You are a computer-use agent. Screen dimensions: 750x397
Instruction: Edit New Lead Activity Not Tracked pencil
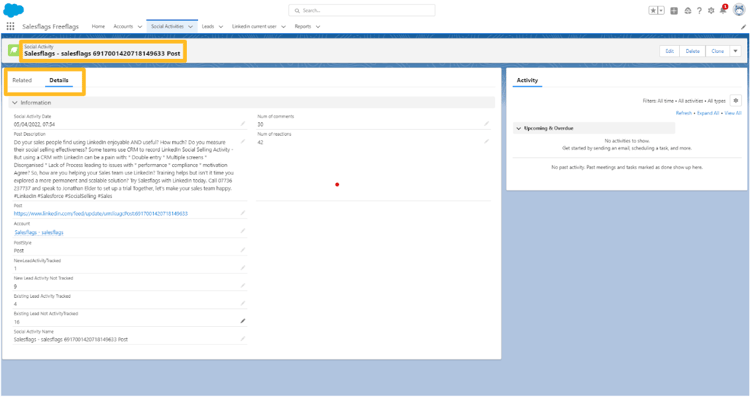pos(243,286)
